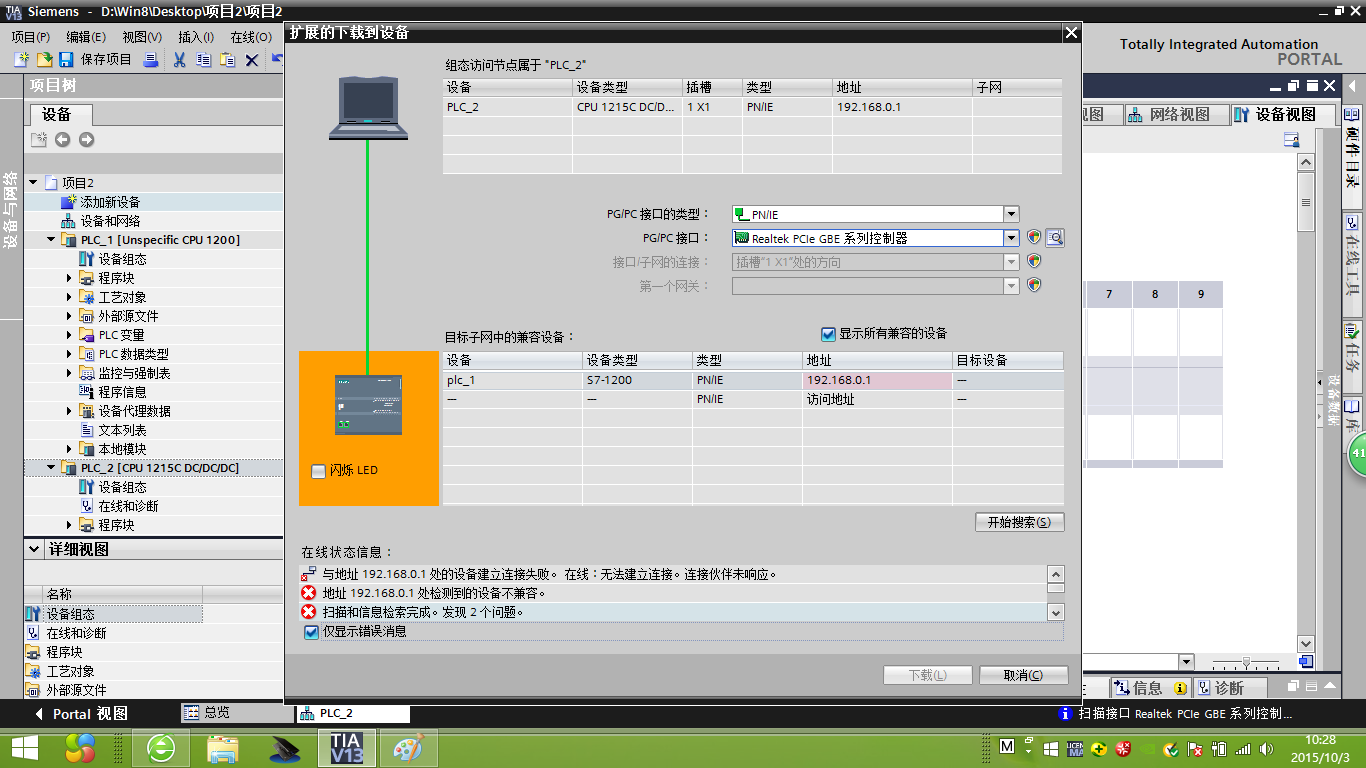Click the shield icon next to 接口/子网的连接
1366x768 pixels.
1034,262
